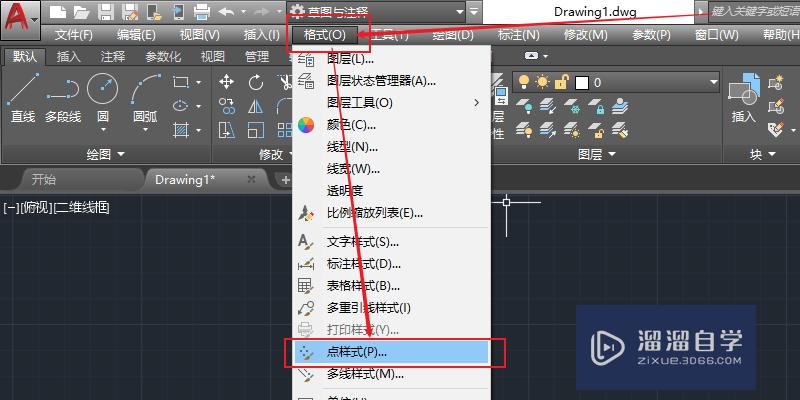Open from web and mobile icon

(x=154, y=11)
